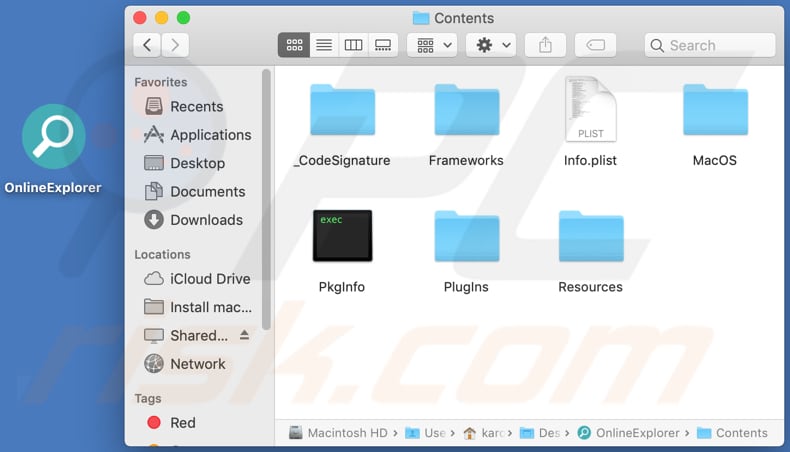Screen dimensions: 790x452
Task: Click the Favorites section header
Action: (161, 82)
